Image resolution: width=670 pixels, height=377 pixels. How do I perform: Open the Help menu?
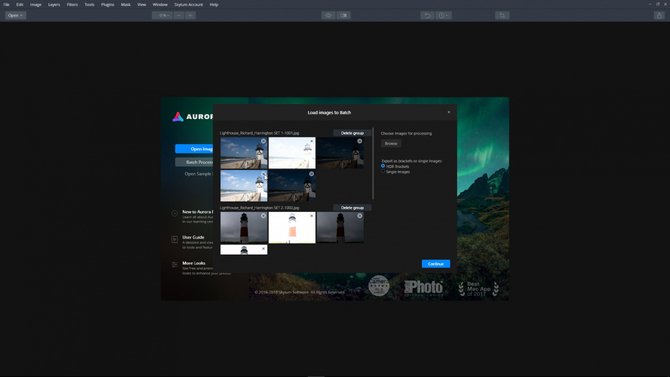(214, 5)
